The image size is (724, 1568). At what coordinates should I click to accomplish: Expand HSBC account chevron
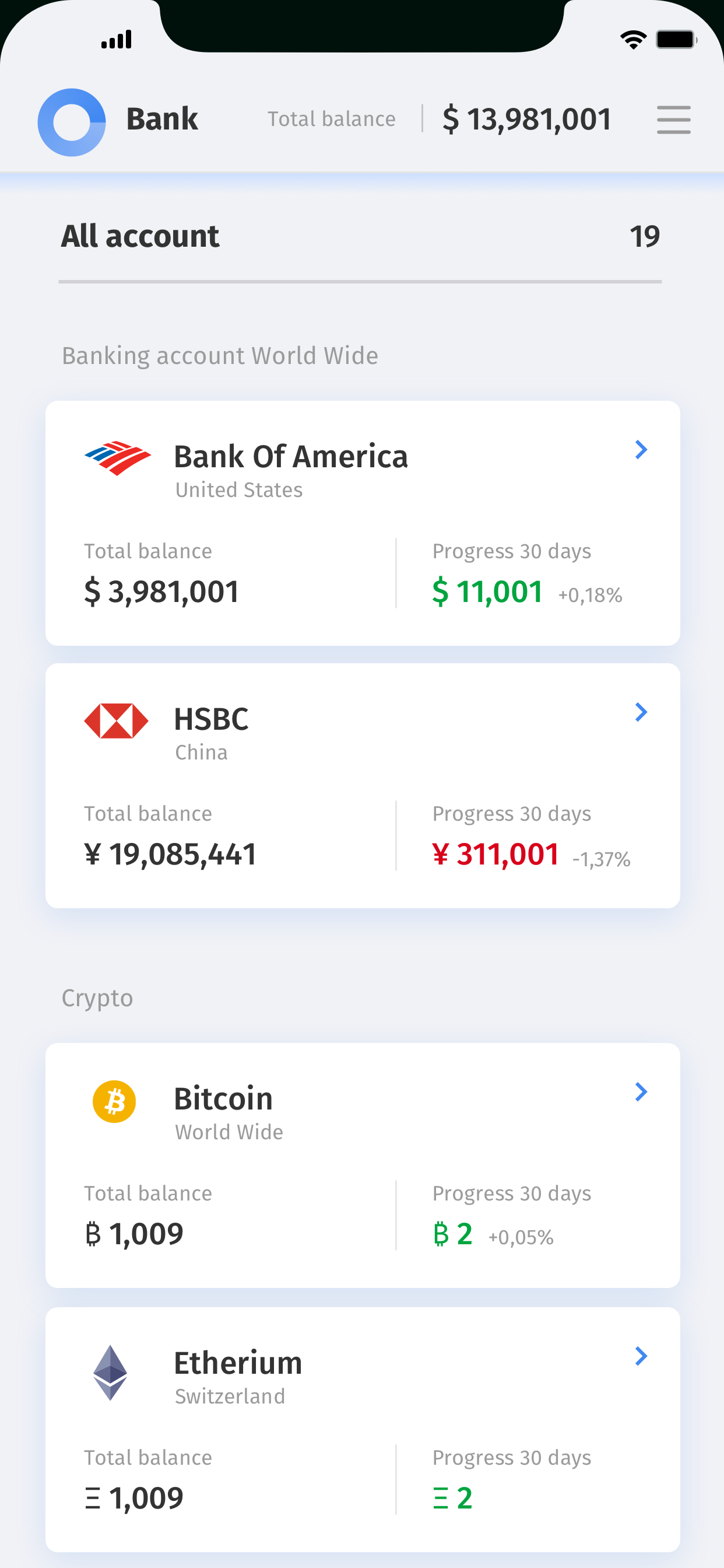(641, 712)
